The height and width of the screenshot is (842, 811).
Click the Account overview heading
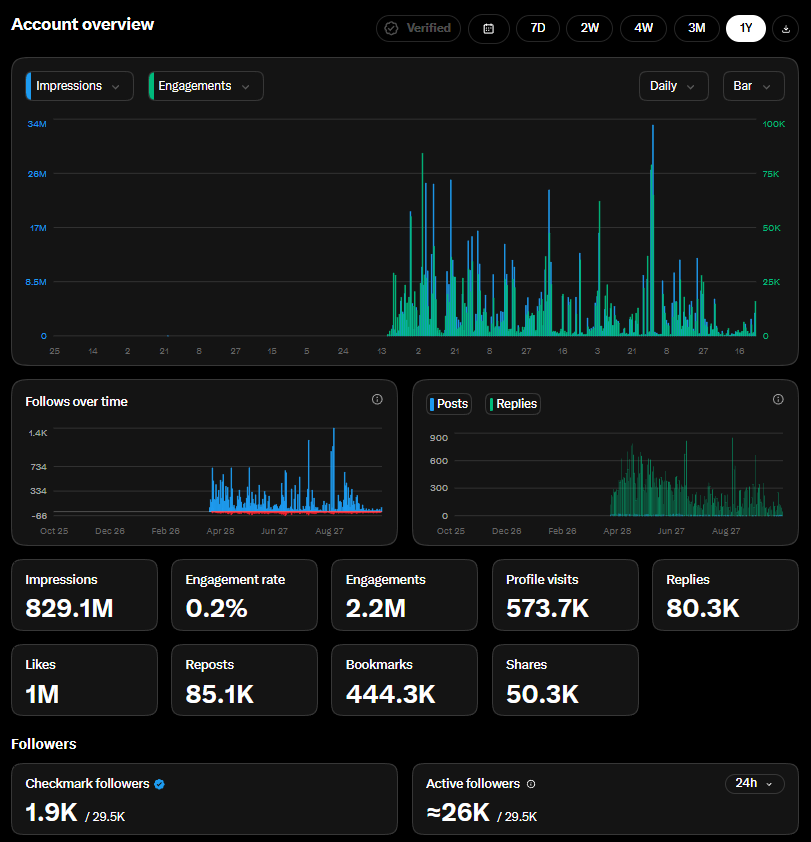pyautogui.click(x=83, y=24)
